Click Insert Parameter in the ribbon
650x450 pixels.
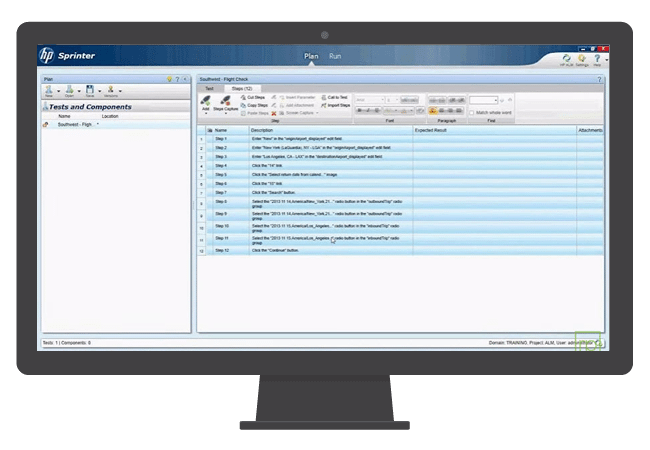(297, 97)
